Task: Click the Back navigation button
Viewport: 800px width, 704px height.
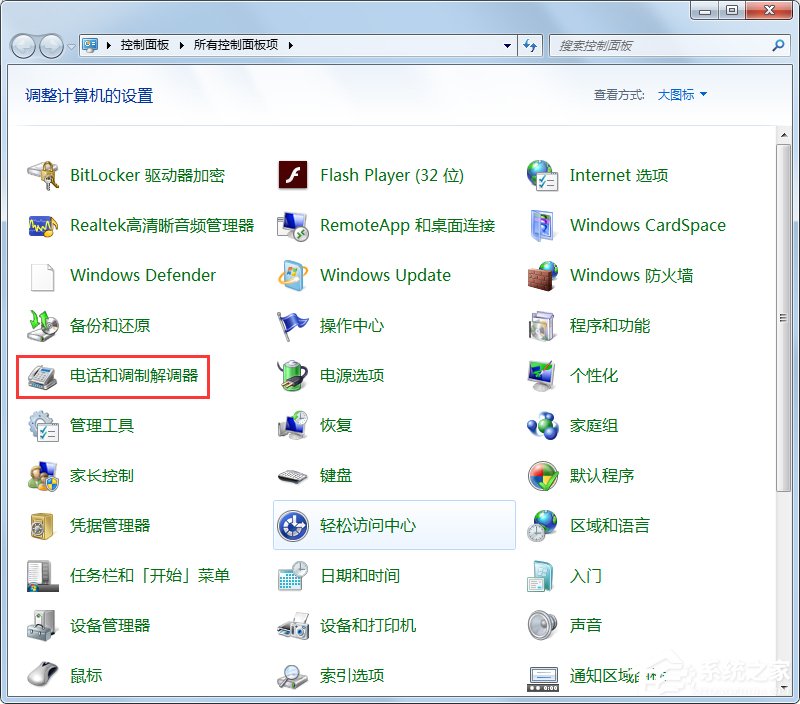Action: pyautogui.click(x=22, y=45)
